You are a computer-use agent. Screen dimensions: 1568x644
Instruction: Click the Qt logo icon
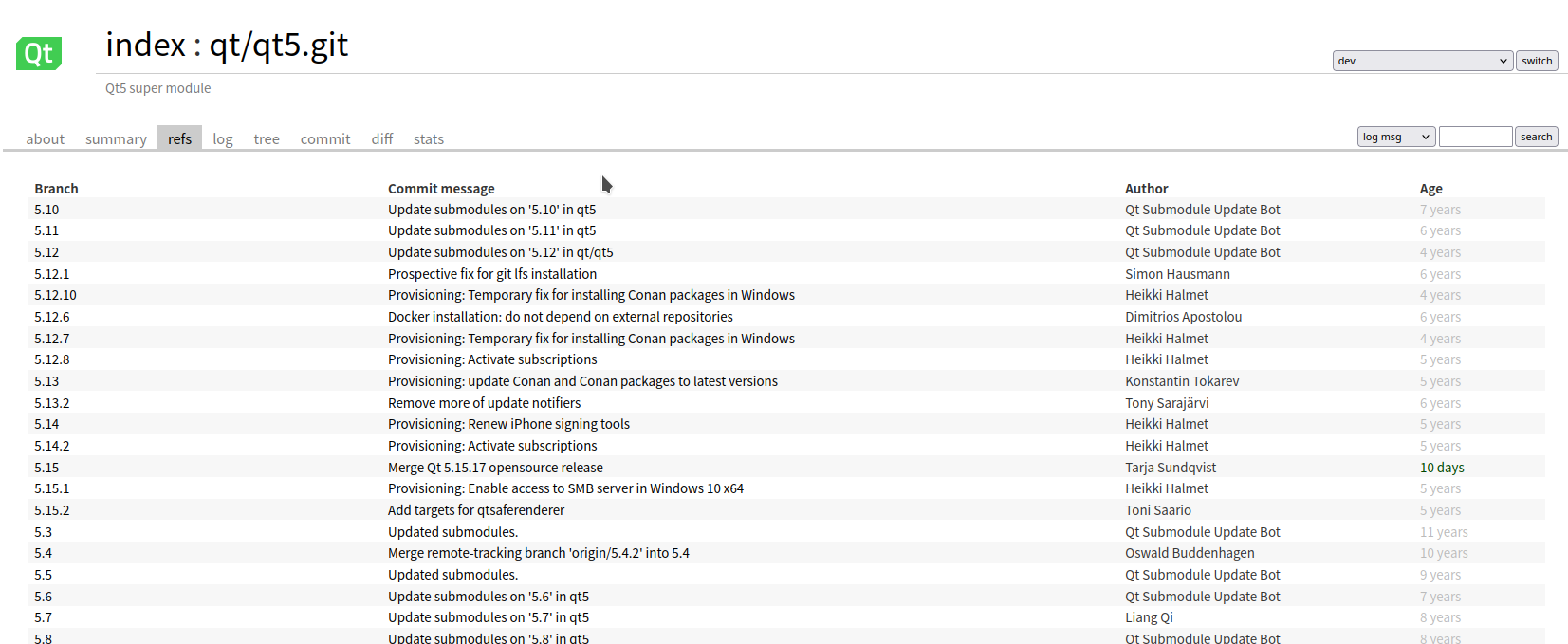tap(39, 53)
